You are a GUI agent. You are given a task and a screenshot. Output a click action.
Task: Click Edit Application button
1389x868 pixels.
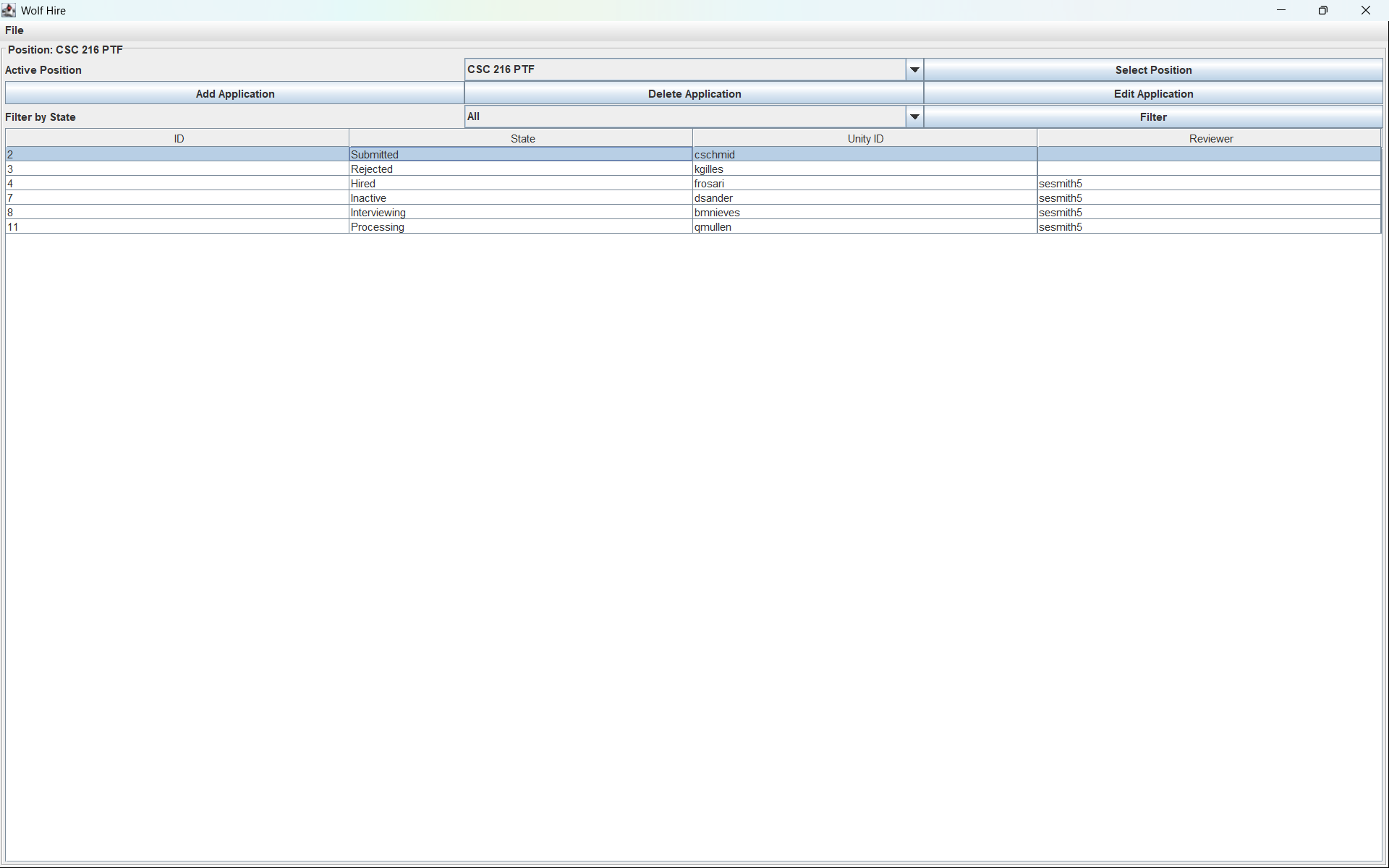tap(1152, 94)
